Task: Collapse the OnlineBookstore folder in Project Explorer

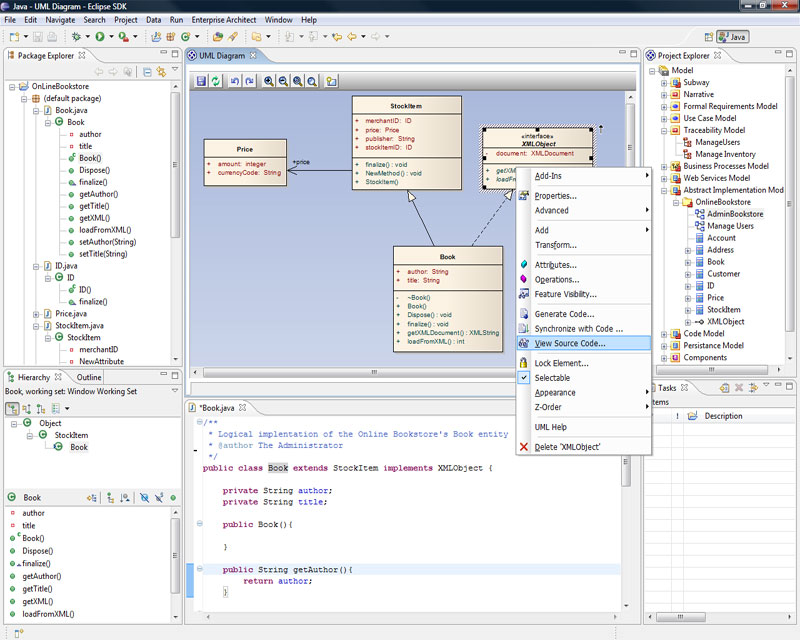Action: tap(674, 202)
